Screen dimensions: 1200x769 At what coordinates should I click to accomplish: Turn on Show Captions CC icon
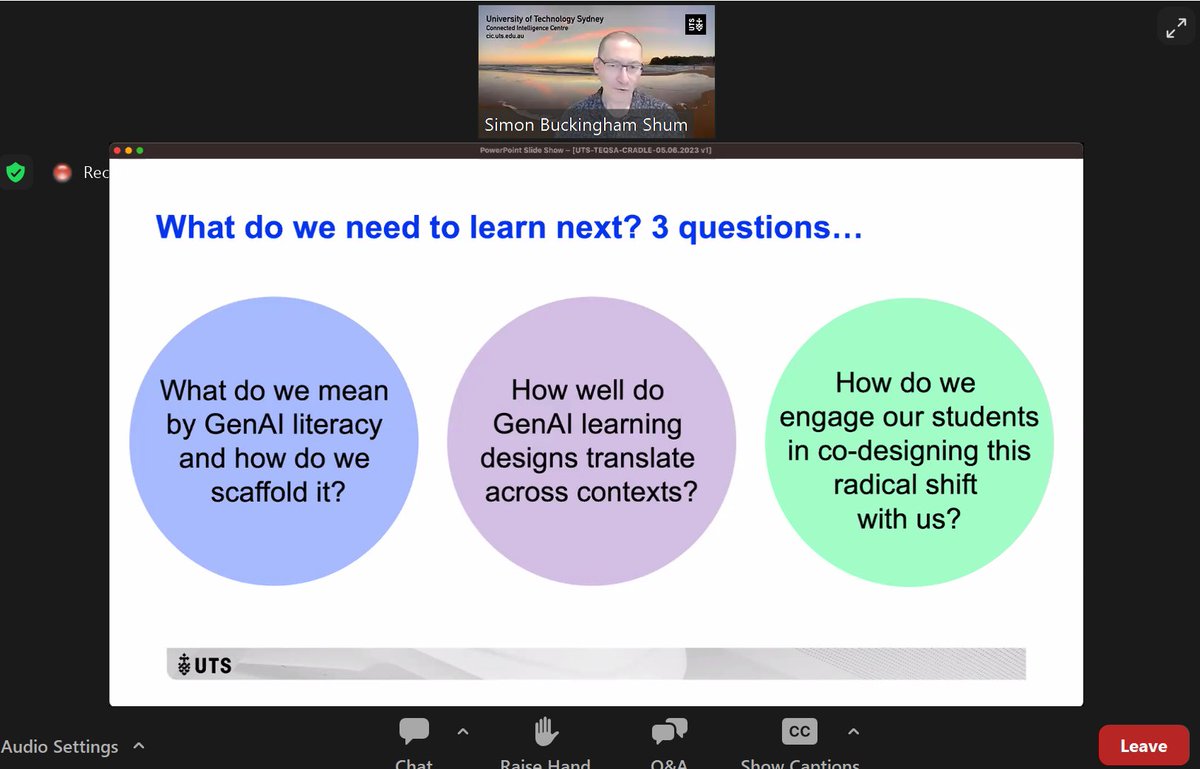pos(799,731)
